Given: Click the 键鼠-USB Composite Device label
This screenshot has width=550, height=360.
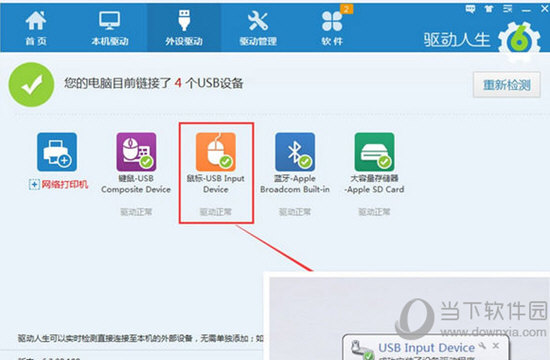Looking at the screenshot, I should 136,184.
